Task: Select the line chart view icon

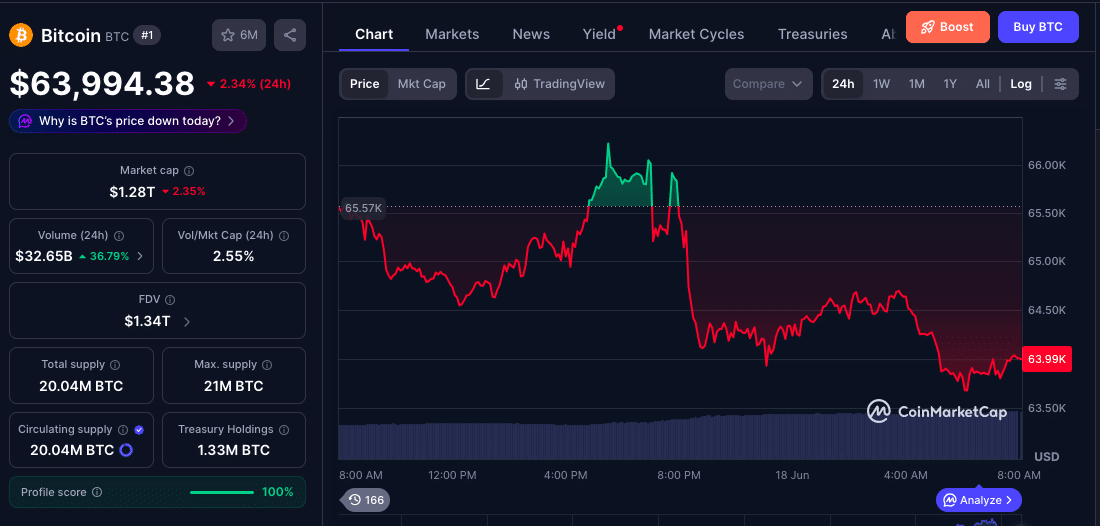Action: click(483, 84)
